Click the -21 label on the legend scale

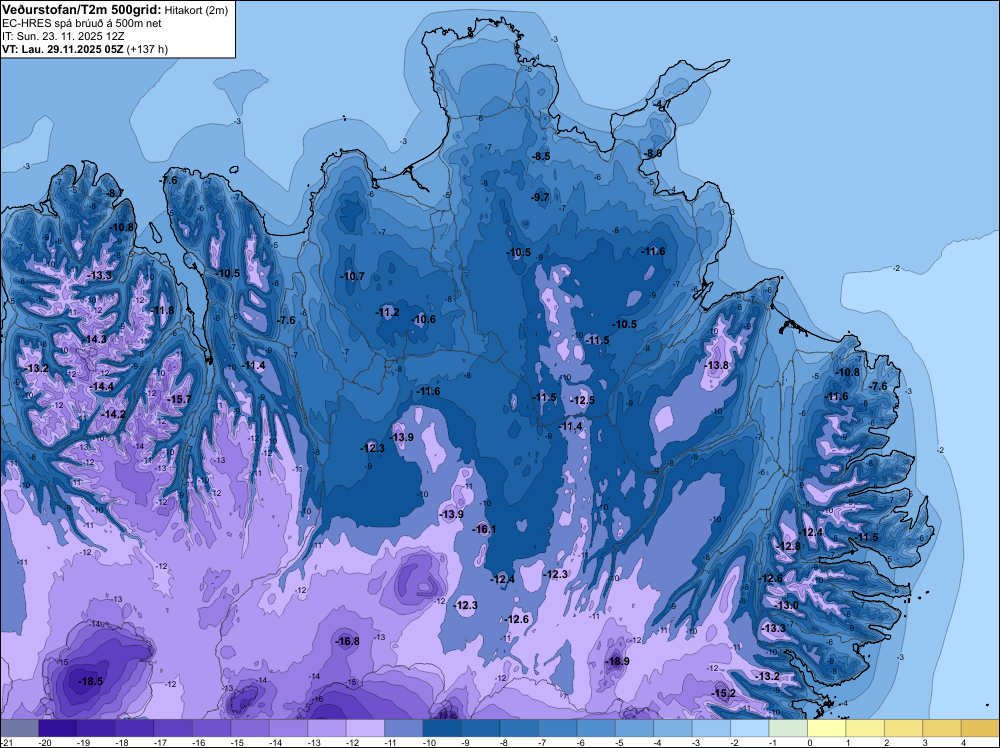pos(6,743)
